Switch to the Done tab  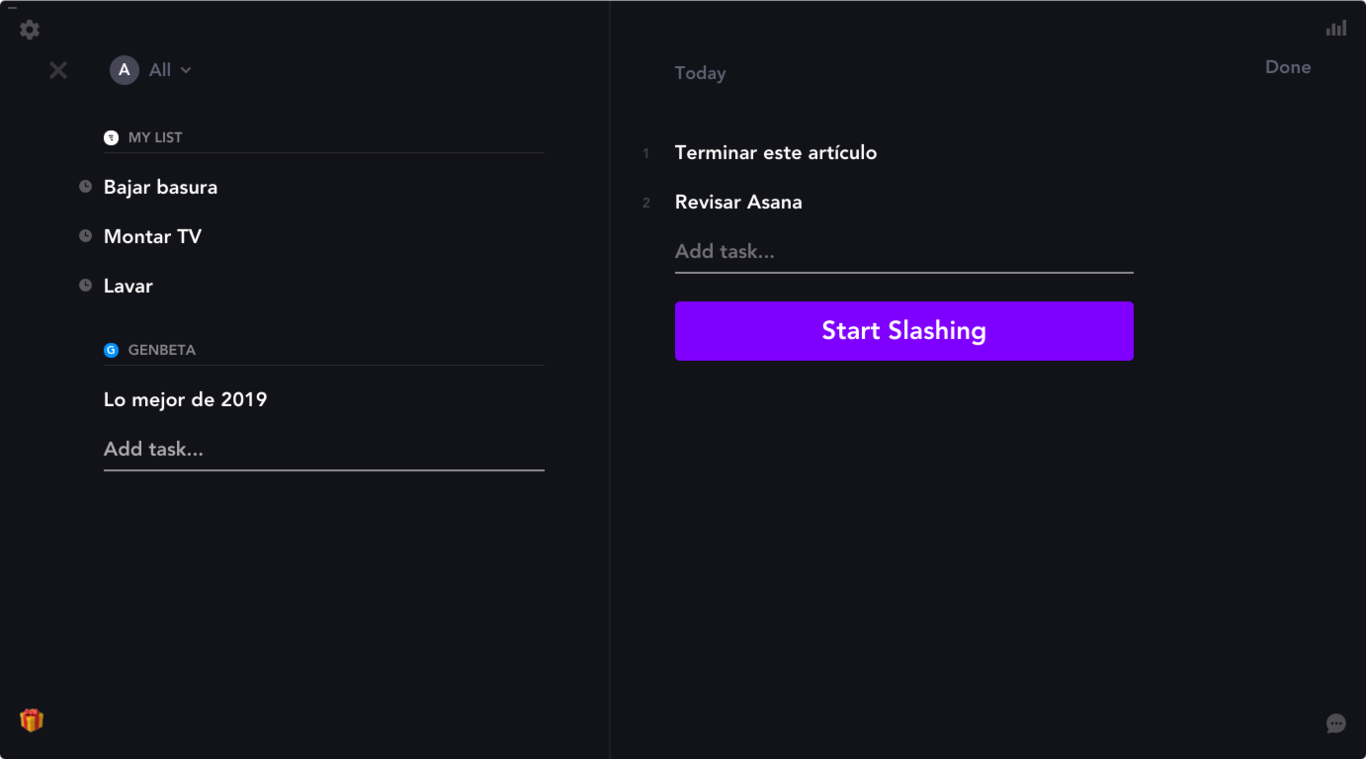[x=1287, y=68]
